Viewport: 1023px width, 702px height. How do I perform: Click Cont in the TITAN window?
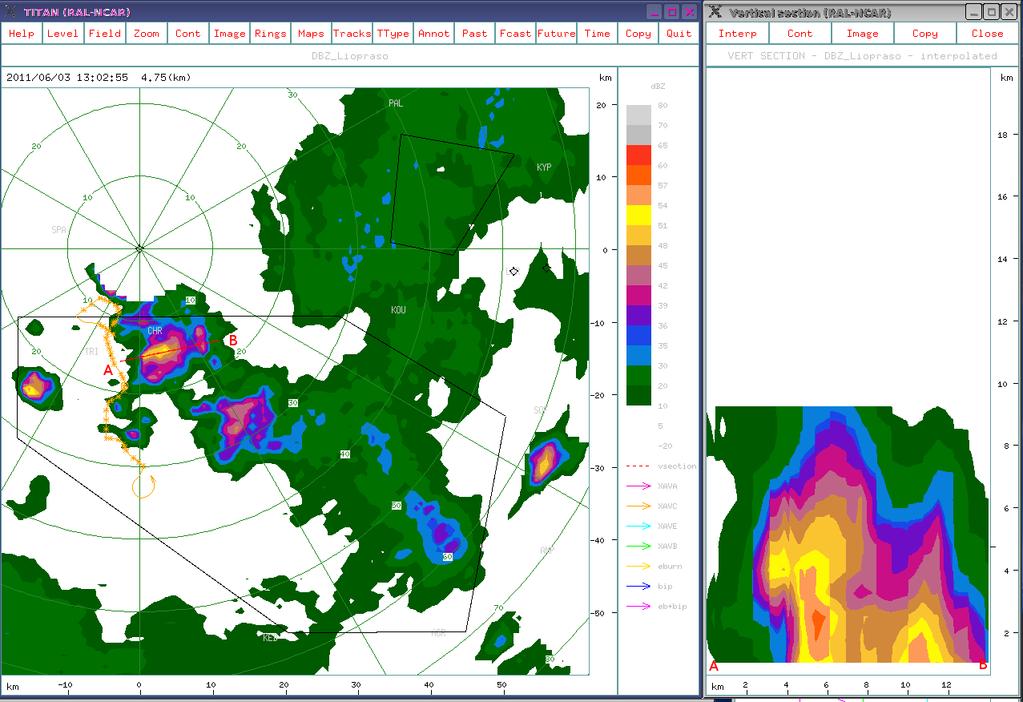(x=187, y=33)
